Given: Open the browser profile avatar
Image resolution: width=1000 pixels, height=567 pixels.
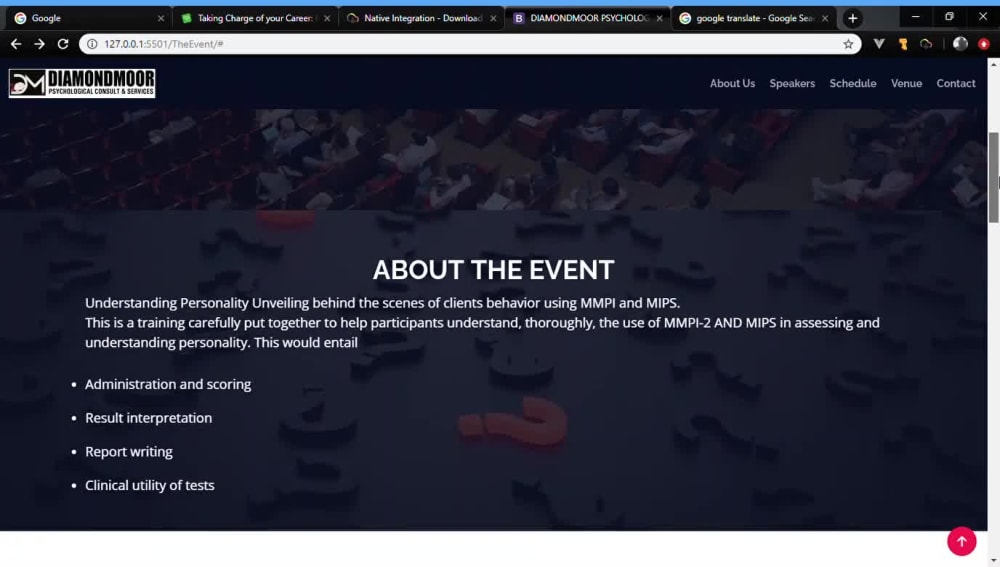Looking at the screenshot, I should 960,44.
